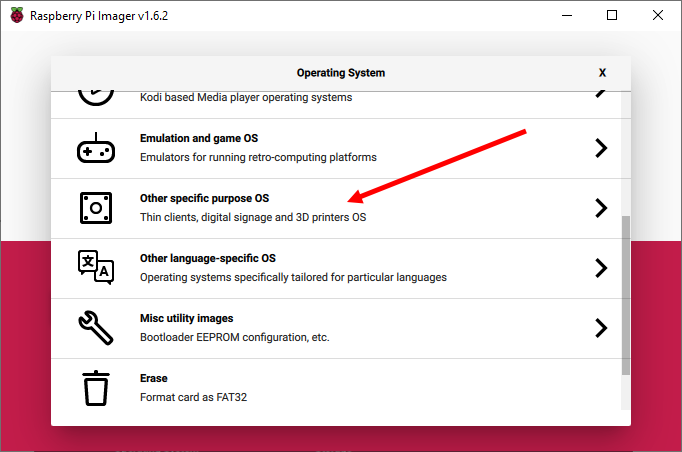
Task: Open the Misc utility images title
Action: pyautogui.click(x=187, y=318)
